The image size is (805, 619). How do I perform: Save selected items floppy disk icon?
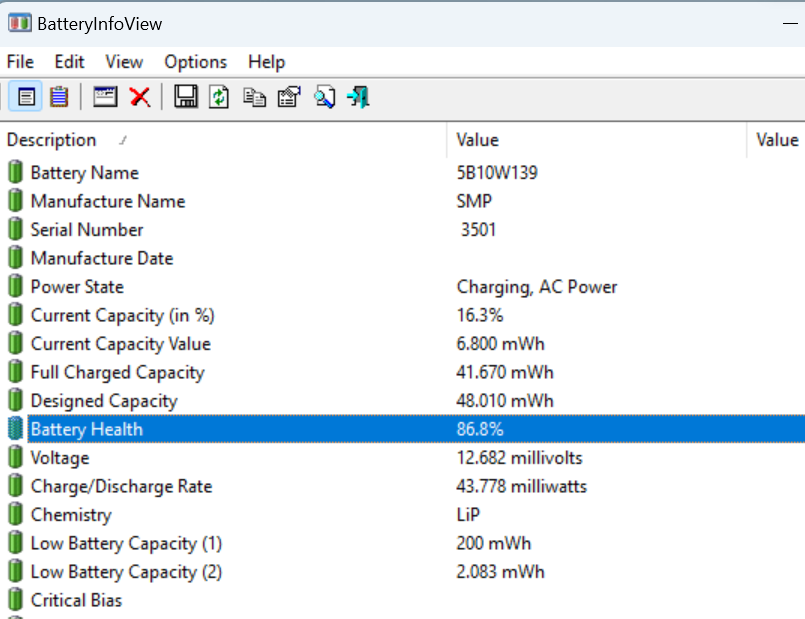click(186, 96)
